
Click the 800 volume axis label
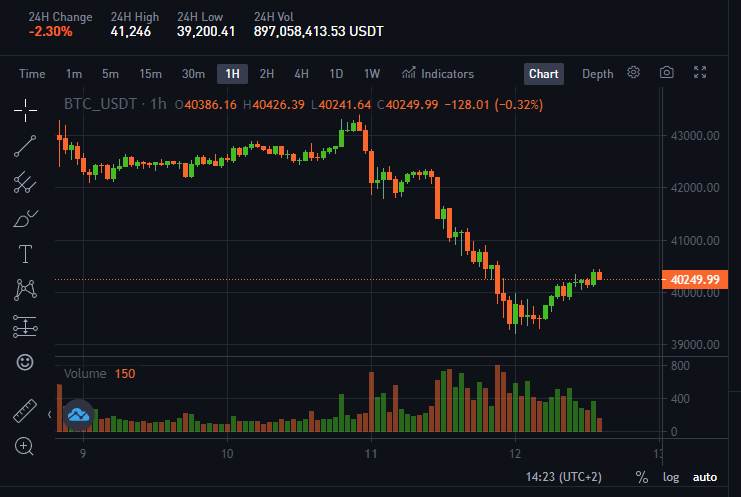pos(680,366)
